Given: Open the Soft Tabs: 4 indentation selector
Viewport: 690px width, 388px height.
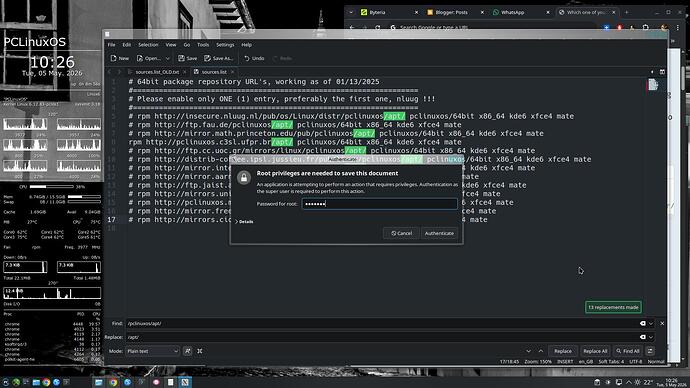Looking at the screenshot, I should click(x=611, y=362).
